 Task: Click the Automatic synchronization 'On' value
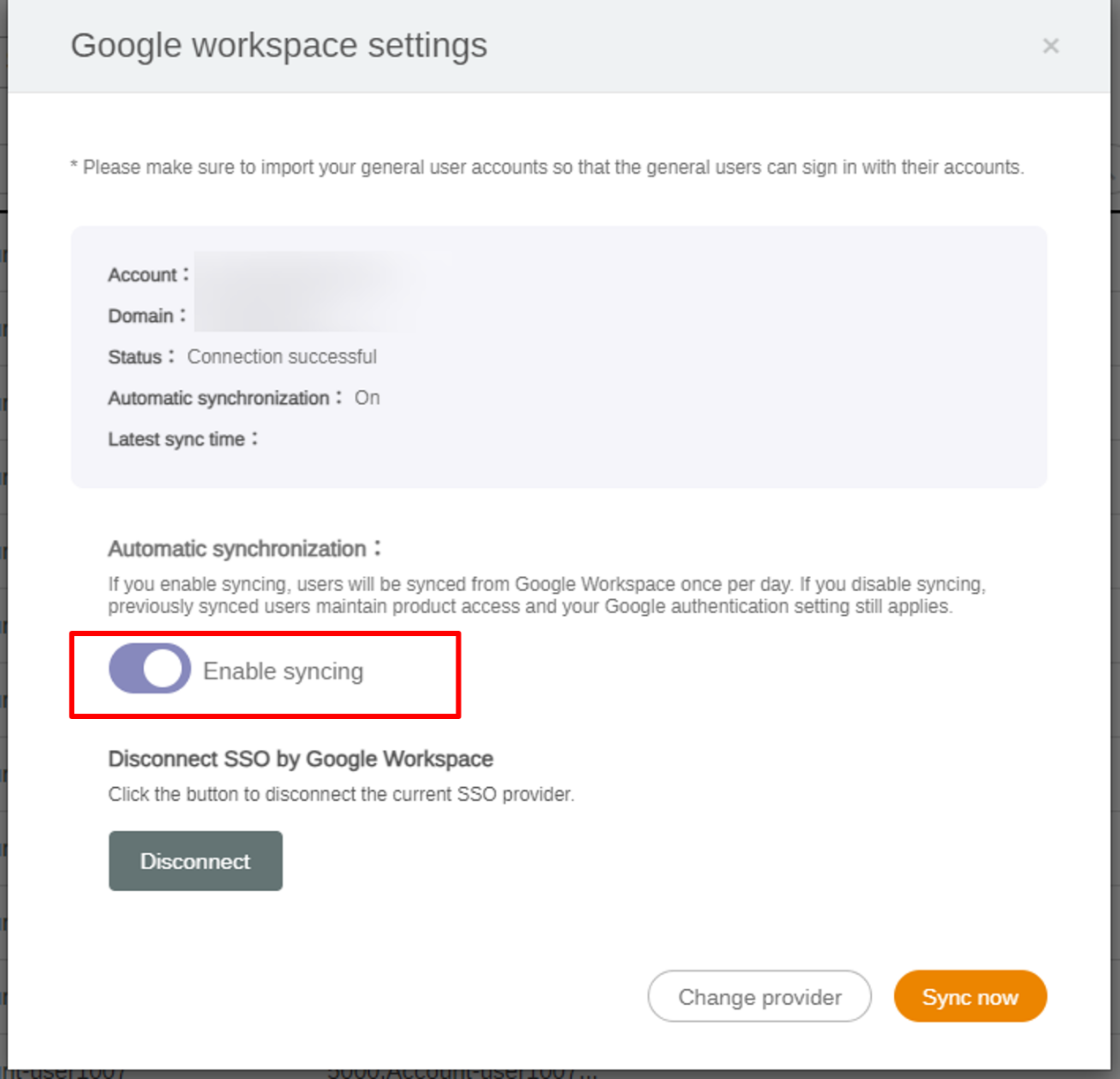coord(367,398)
